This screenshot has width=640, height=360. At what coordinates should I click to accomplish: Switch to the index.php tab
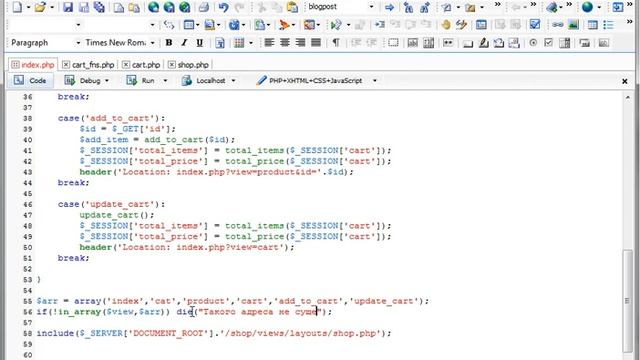[33, 64]
